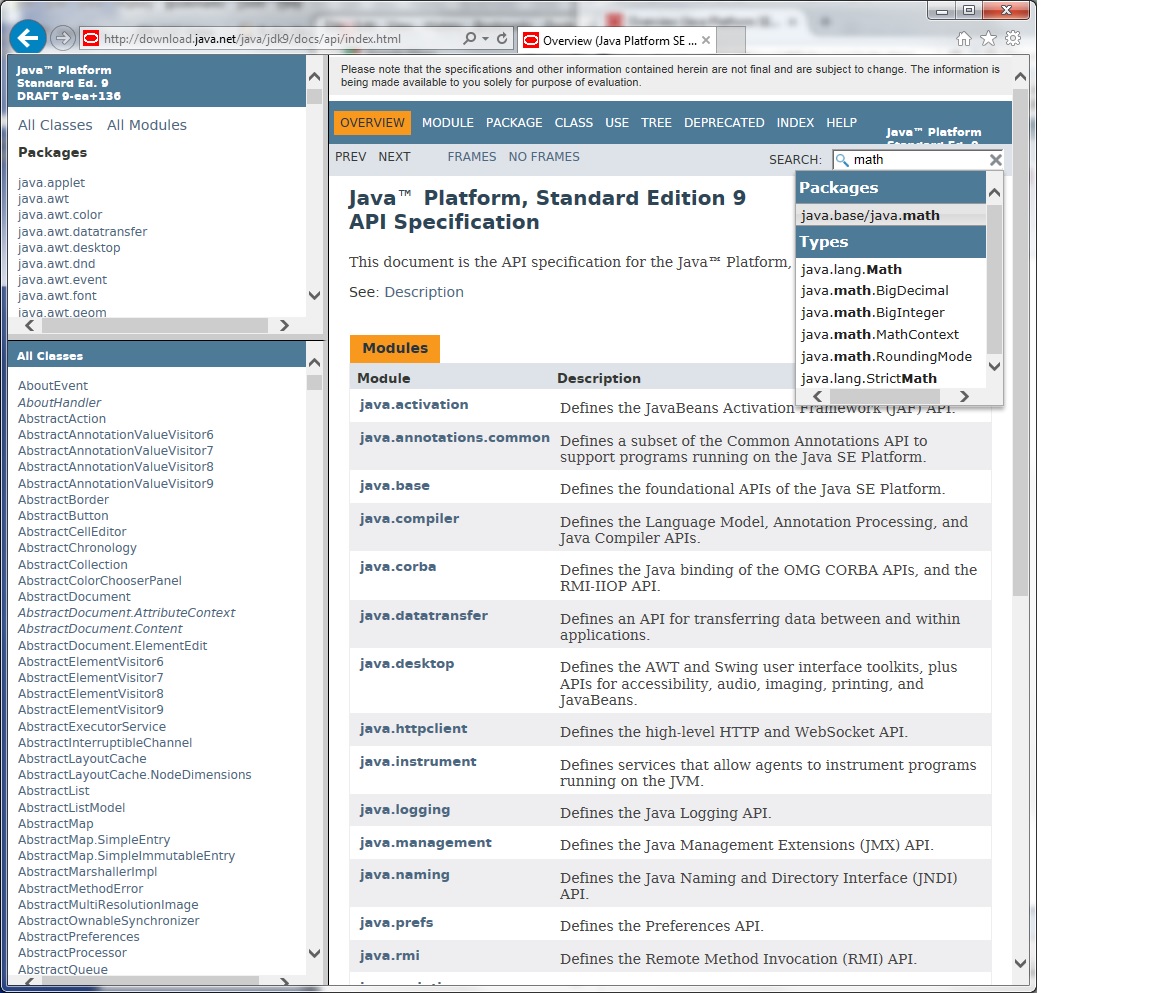Viewport: 1152px width, 993px height.
Task: Open the java.desktop module link
Action: [x=407, y=664]
